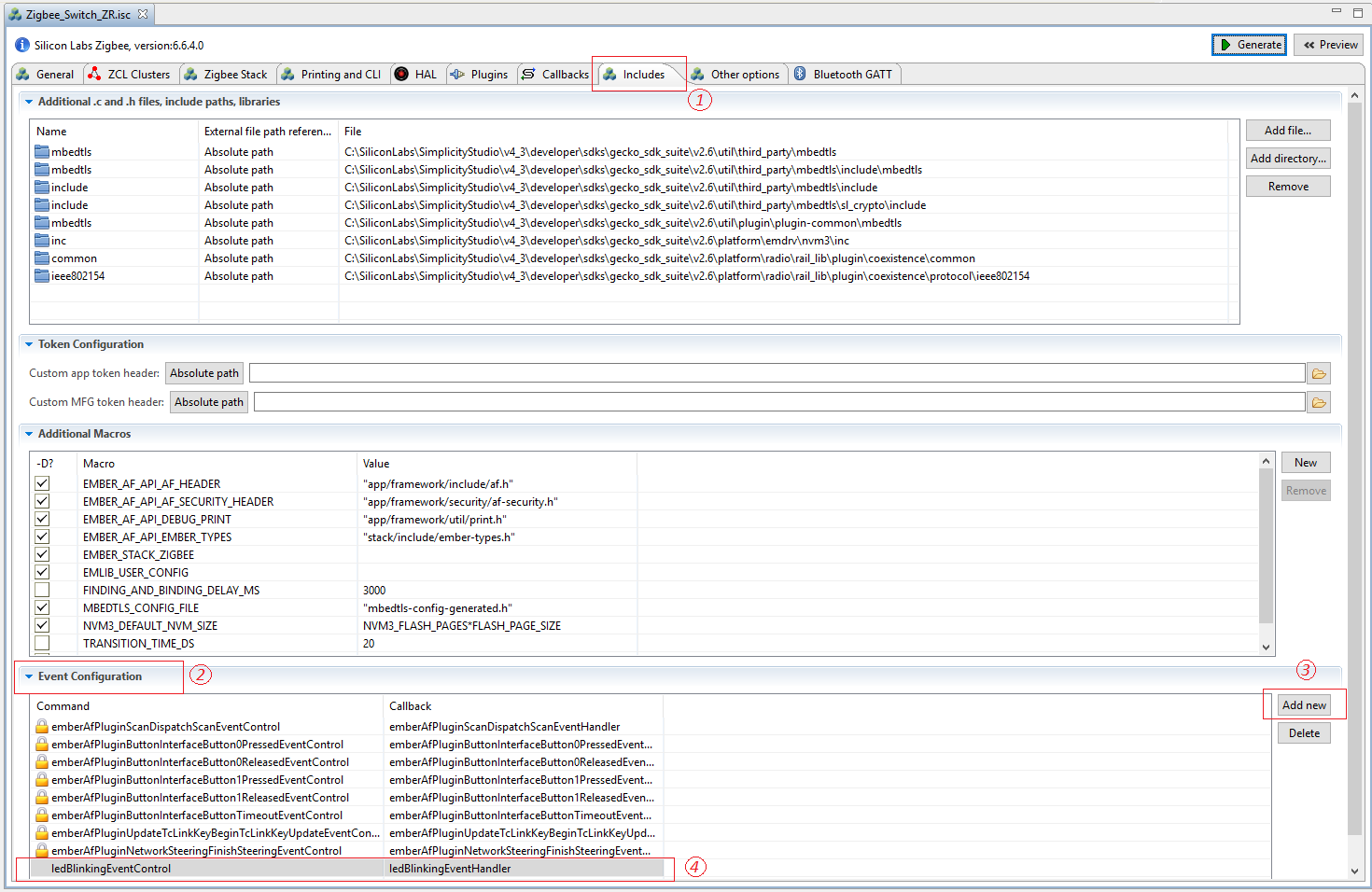Select folder icon of common include row
Viewport: 1372px width, 892px height.
[x=42, y=258]
